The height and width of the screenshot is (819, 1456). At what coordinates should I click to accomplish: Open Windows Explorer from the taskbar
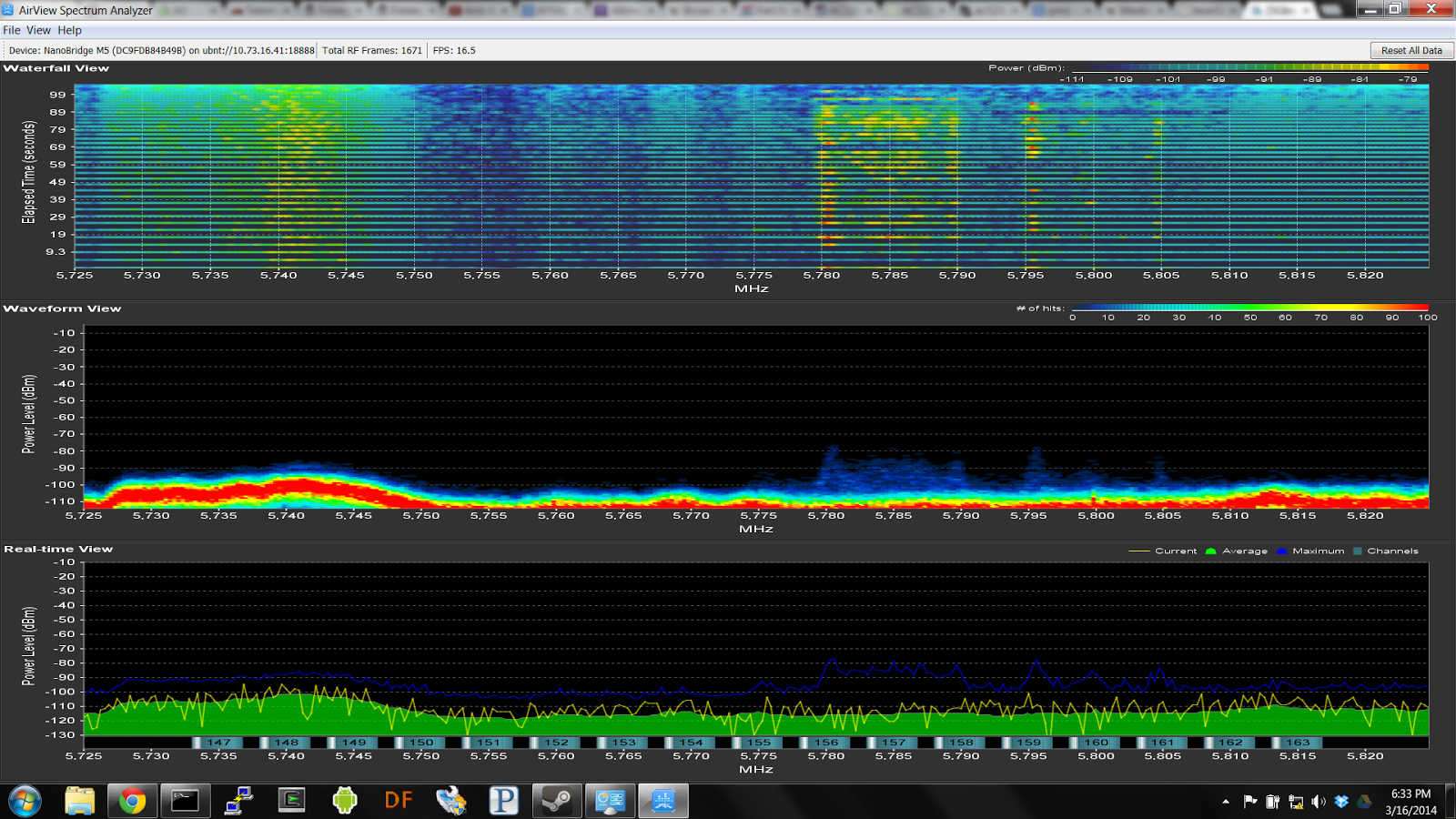tap(80, 801)
